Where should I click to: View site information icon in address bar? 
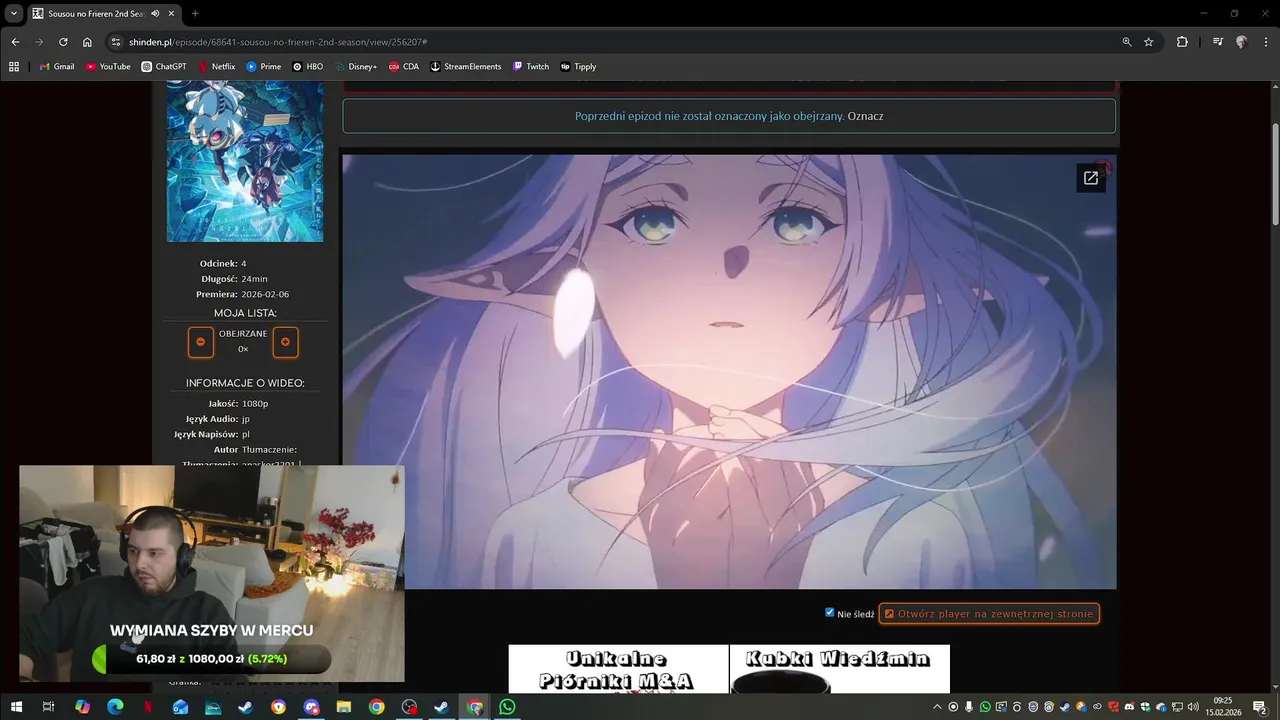point(116,42)
